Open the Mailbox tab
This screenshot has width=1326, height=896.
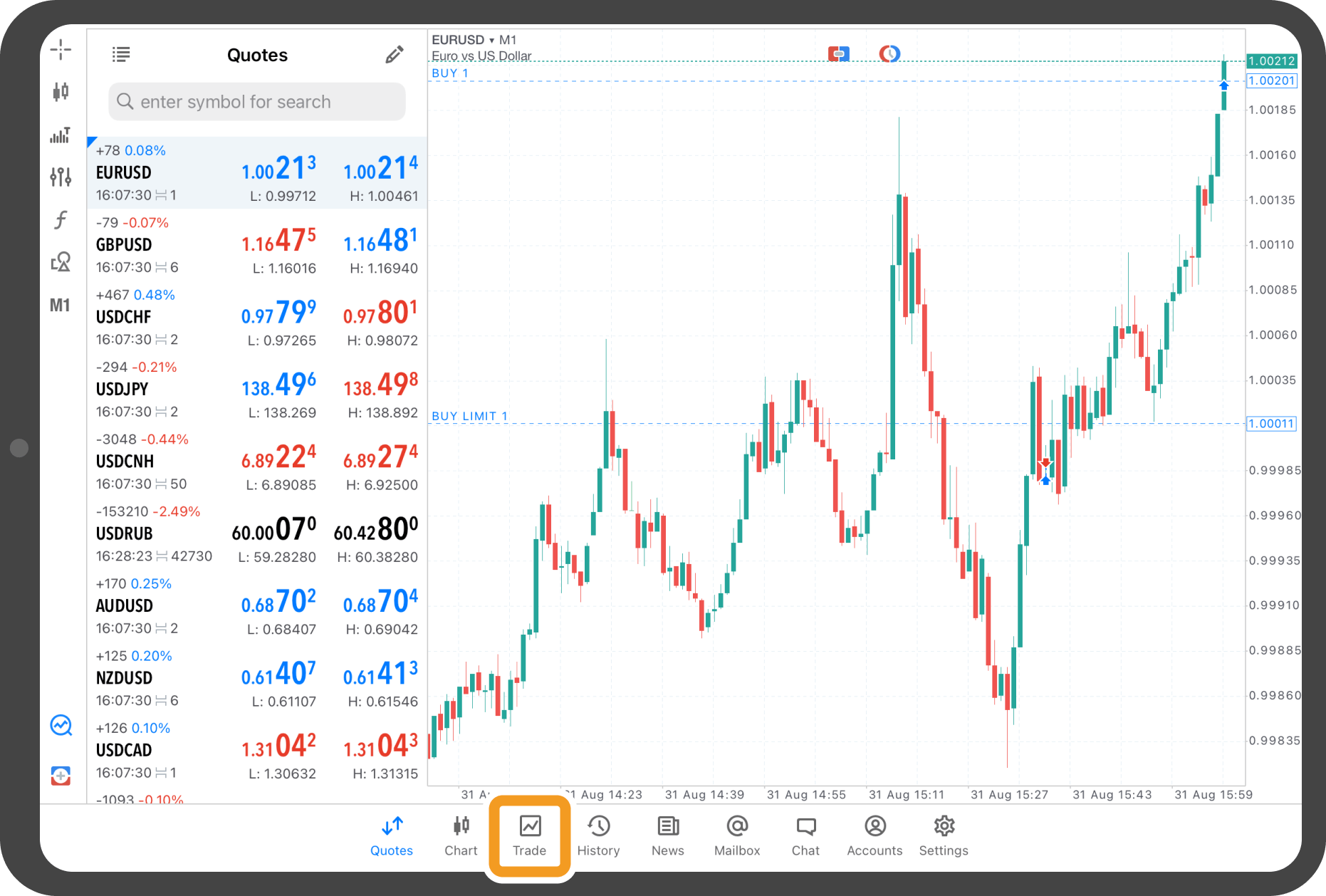coord(737,836)
